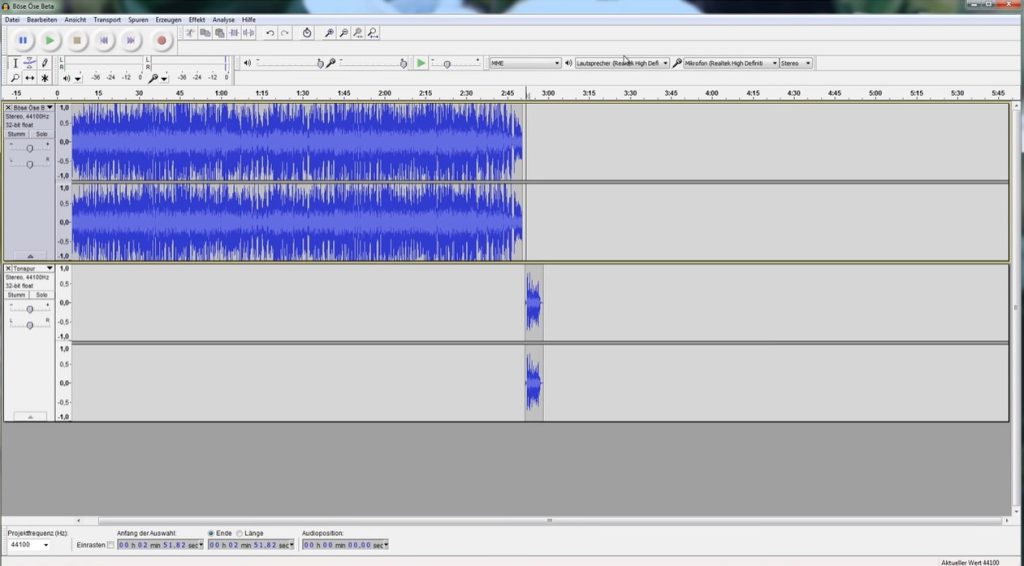Open the Effekt menu
1024x566 pixels.
(197, 20)
